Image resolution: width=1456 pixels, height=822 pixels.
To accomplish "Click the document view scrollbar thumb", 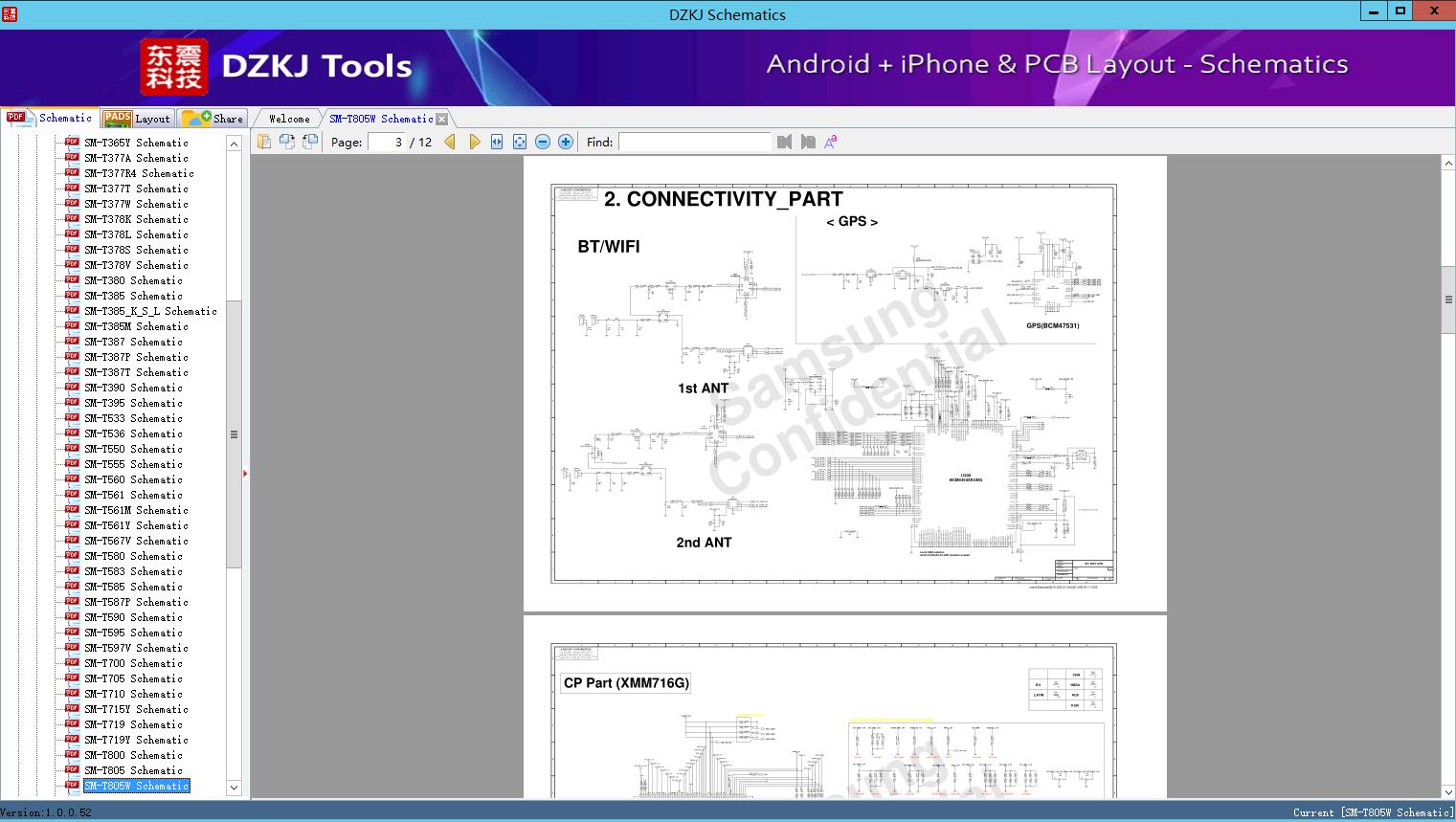I will [x=1448, y=300].
